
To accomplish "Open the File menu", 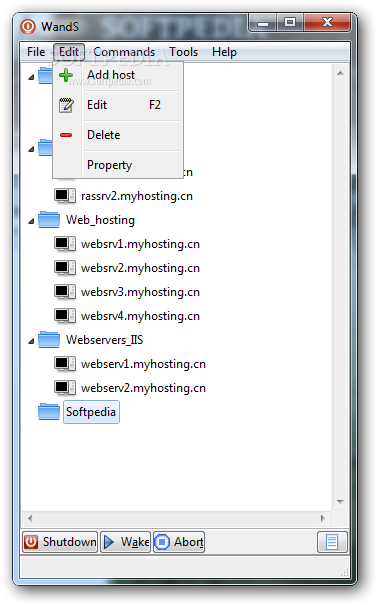I will (36, 52).
